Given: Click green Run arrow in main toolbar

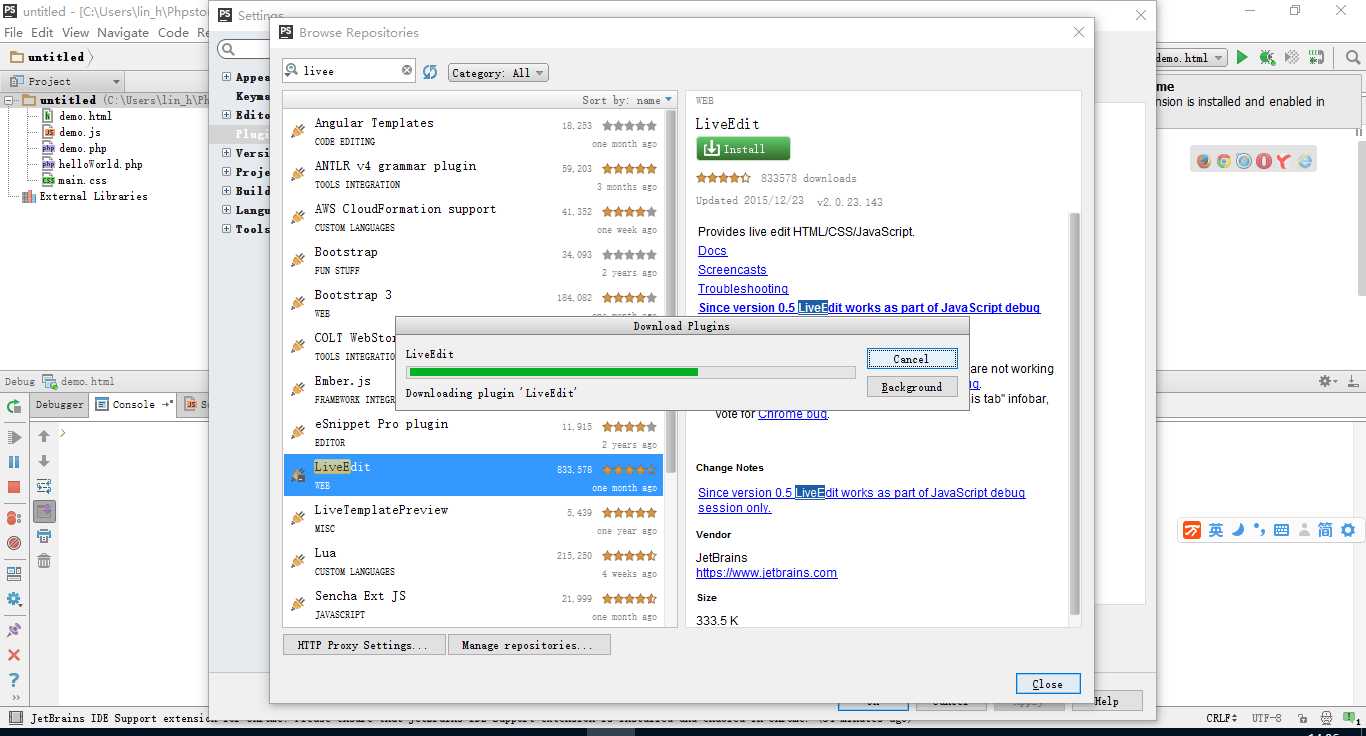Looking at the screenshot, I should point(1242,58).
